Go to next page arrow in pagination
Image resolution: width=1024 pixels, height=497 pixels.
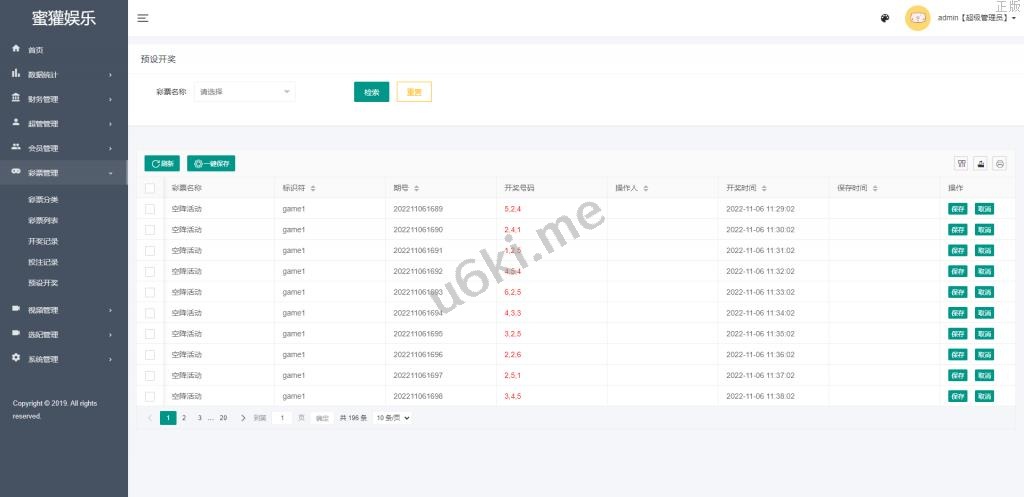click(x=243, y=418)
